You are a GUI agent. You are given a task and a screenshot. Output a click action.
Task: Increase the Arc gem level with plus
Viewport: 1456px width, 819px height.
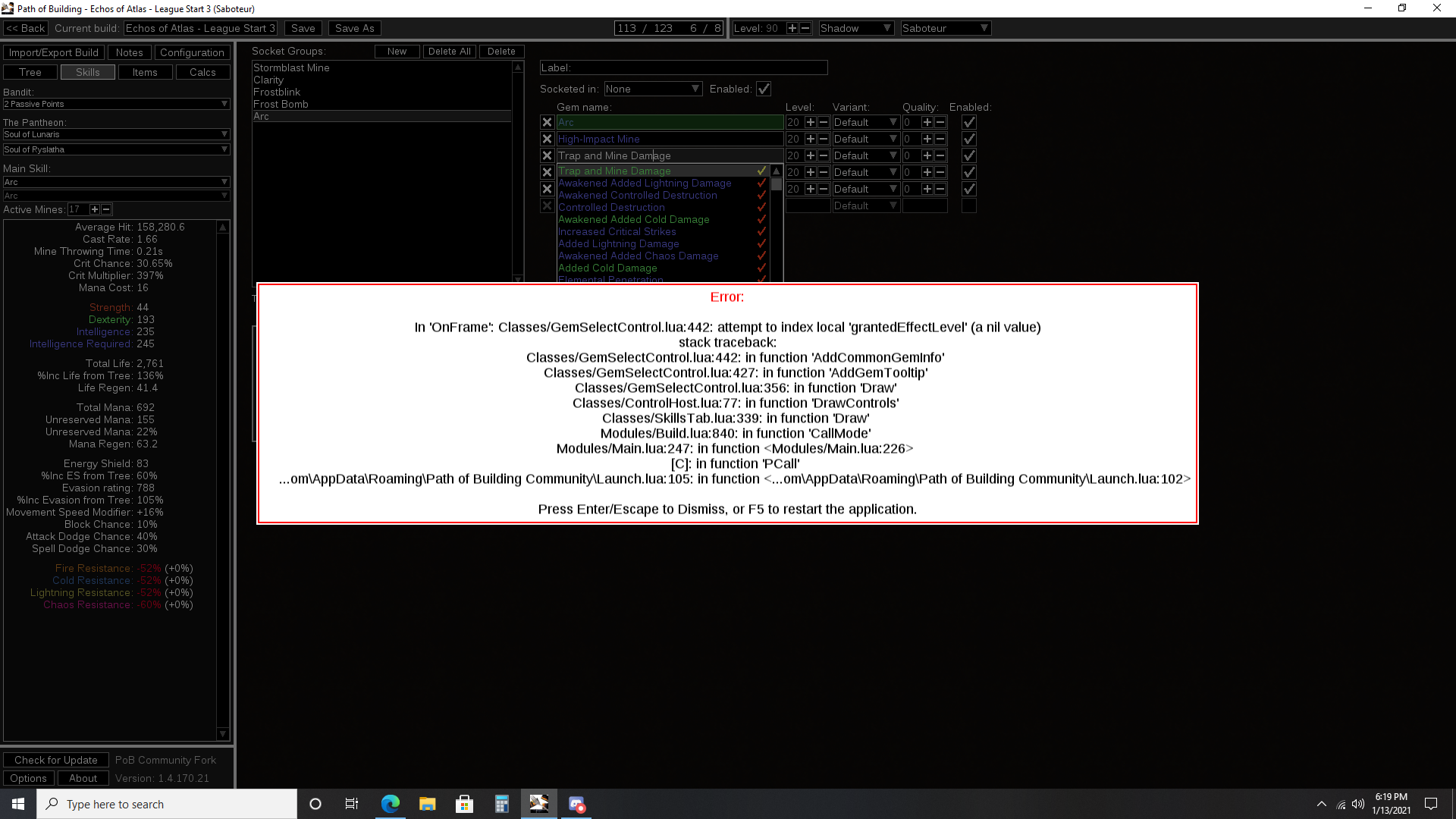tap(811, 122)
